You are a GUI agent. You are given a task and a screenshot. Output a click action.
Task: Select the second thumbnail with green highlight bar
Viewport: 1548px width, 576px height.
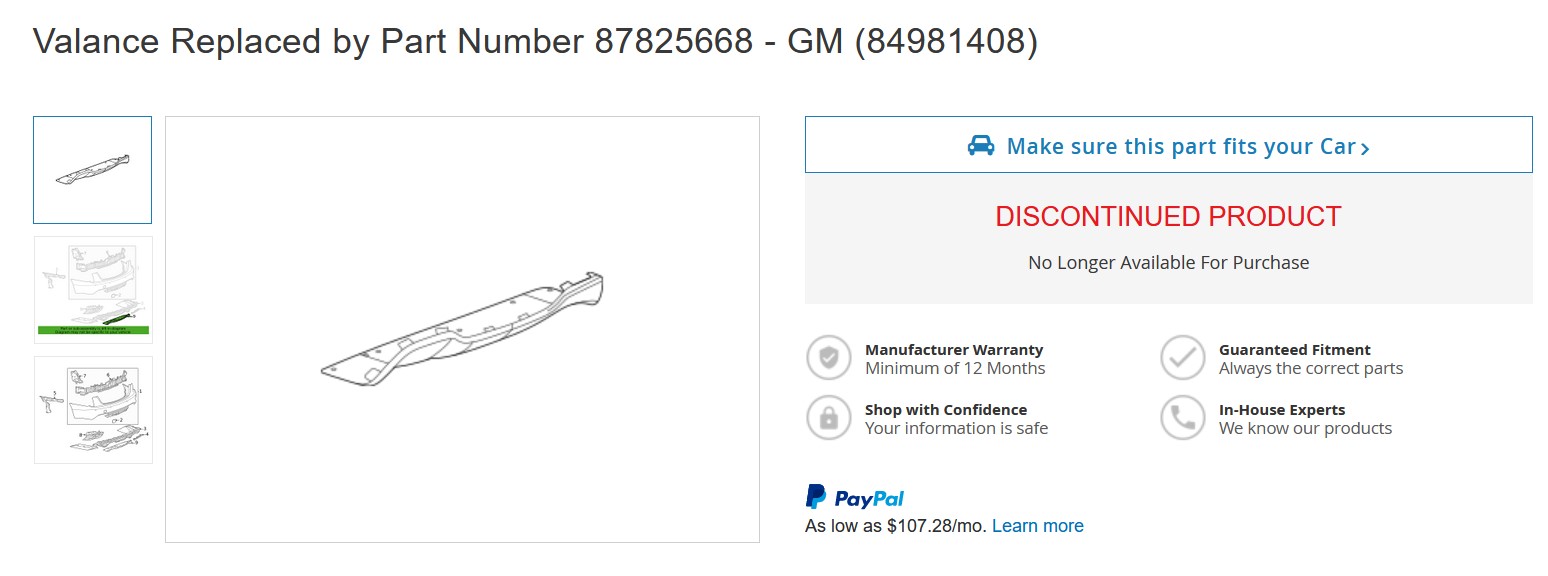tap(93, 290)
